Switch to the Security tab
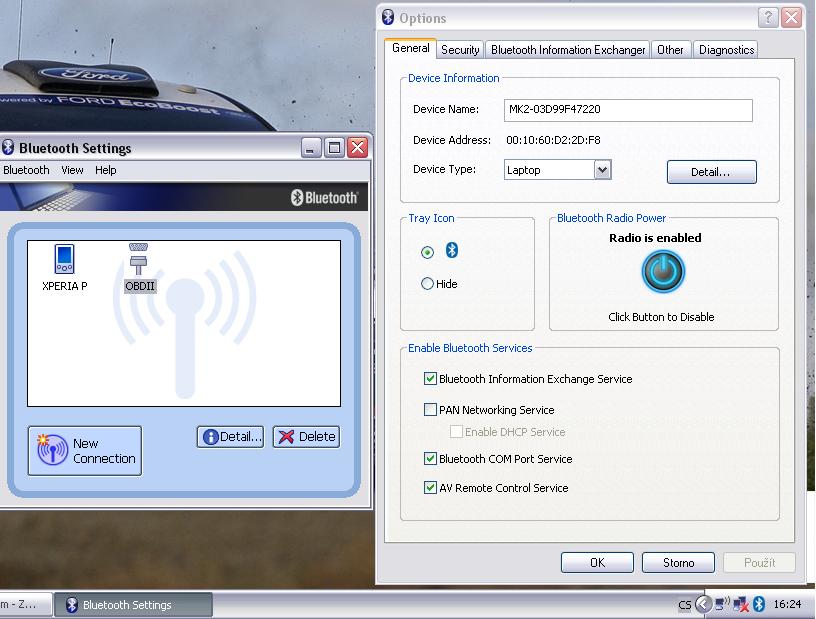Viewport: 816px width, 619px height. pyautogui.click(x=460, y=49)
